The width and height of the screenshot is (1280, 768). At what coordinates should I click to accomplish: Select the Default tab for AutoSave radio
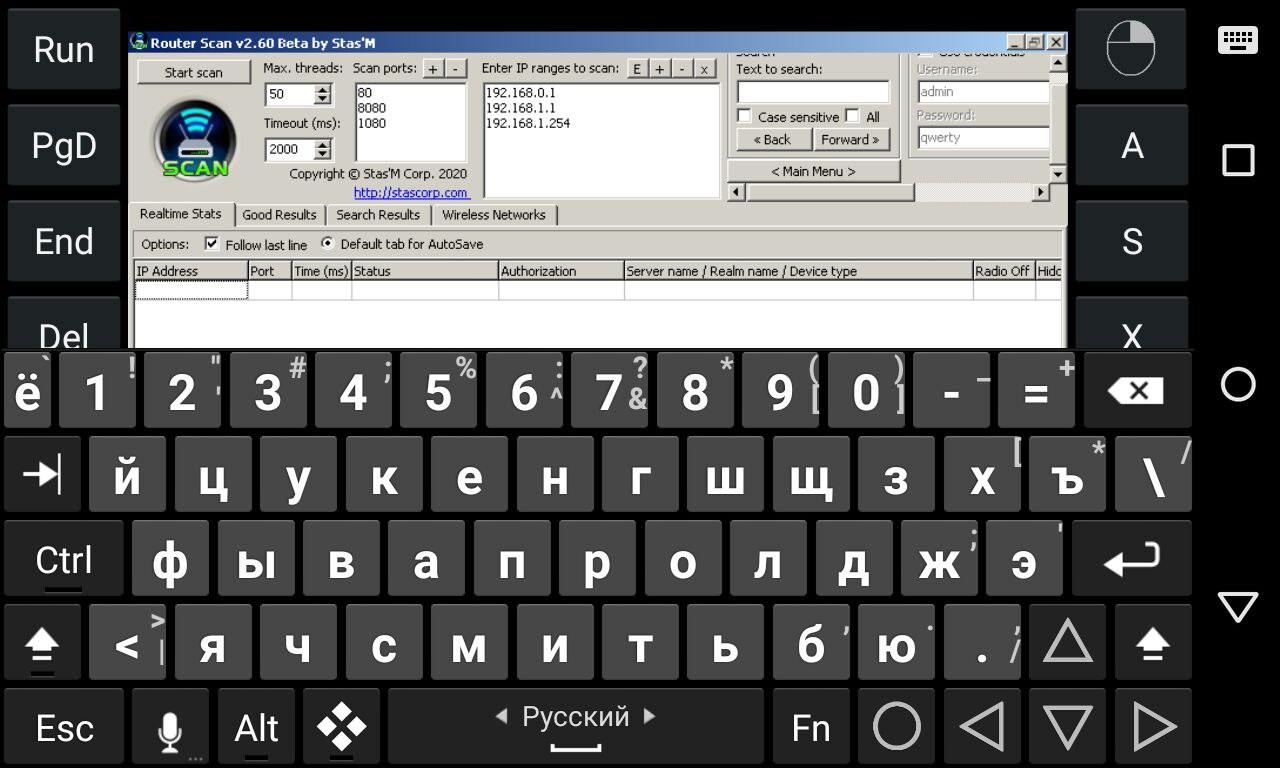pyautogui.click(x=328, y=243)
